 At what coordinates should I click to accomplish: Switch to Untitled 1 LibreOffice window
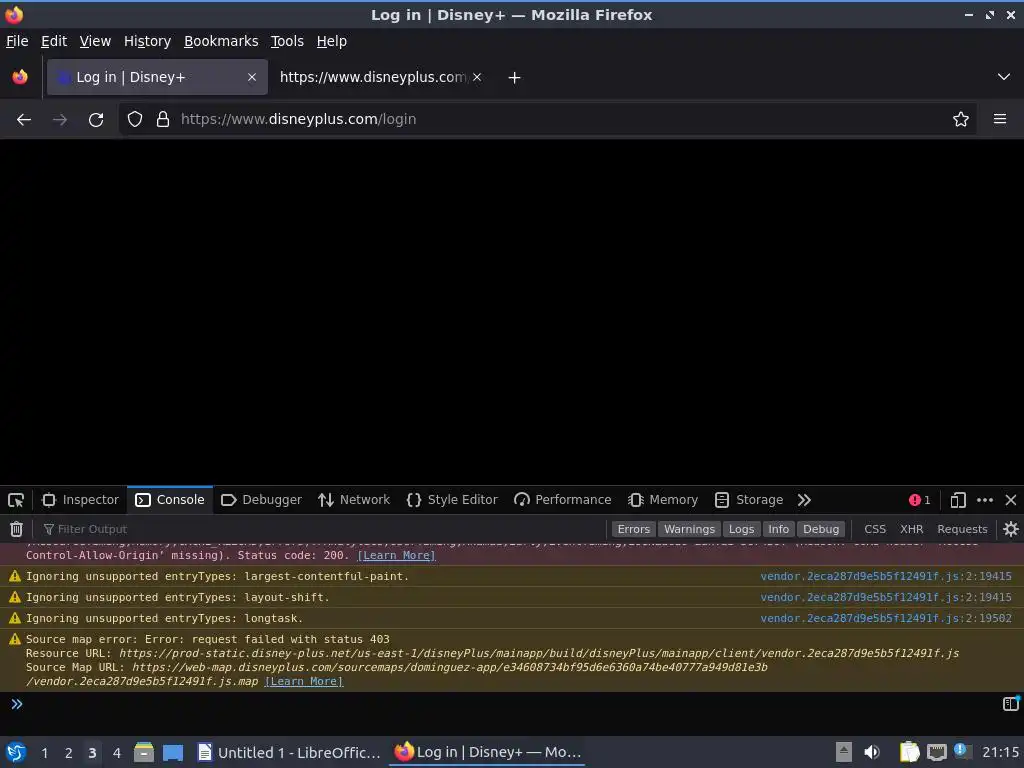[289, 752]
